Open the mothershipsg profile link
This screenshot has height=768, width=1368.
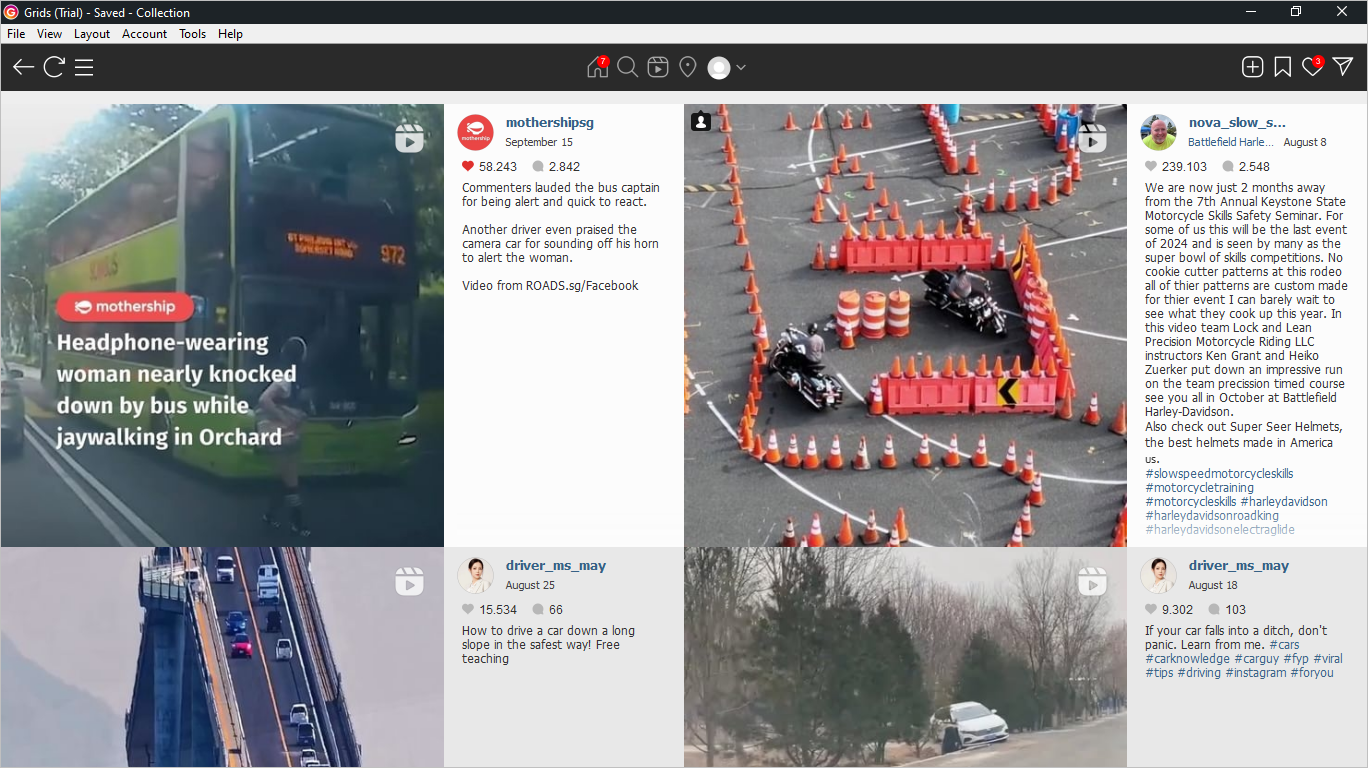pyautogui.click(x=550, y=122)
